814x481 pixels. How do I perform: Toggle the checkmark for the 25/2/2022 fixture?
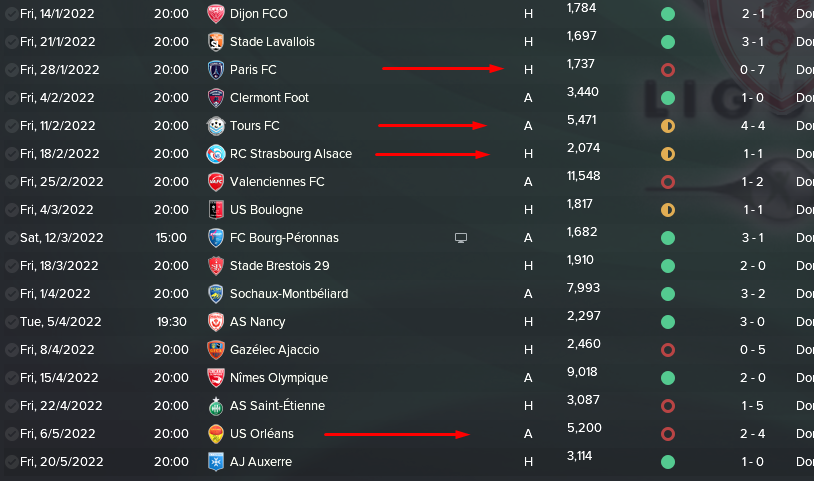[11, 182]
